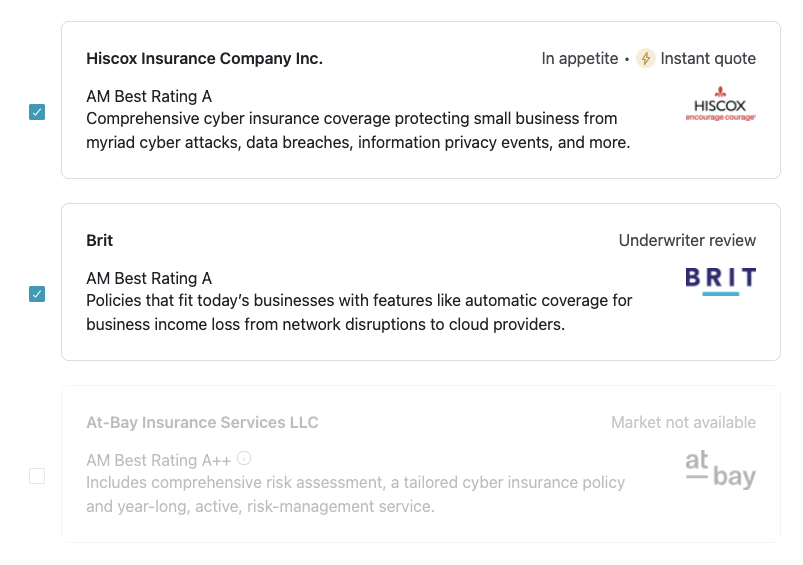Viewport: 803px width, 565px height.
Task: Click the At-Bay Insurance Services LLC title
Action: 202,422
